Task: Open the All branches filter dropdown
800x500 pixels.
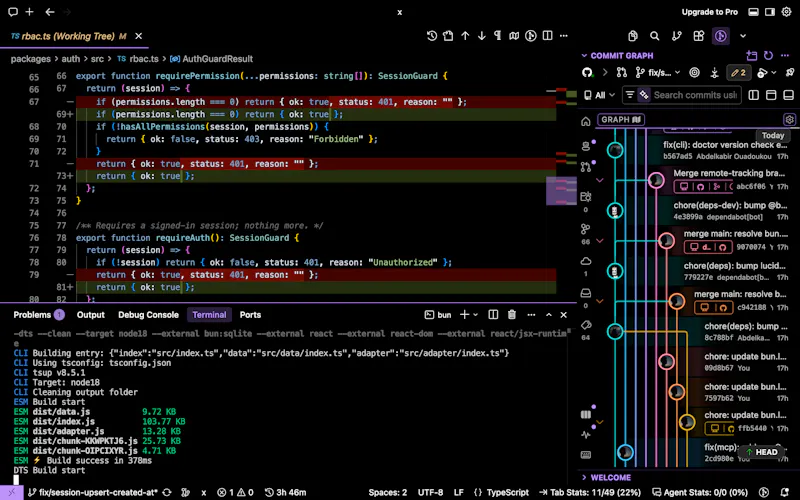Action: click(x=599, y=95)
